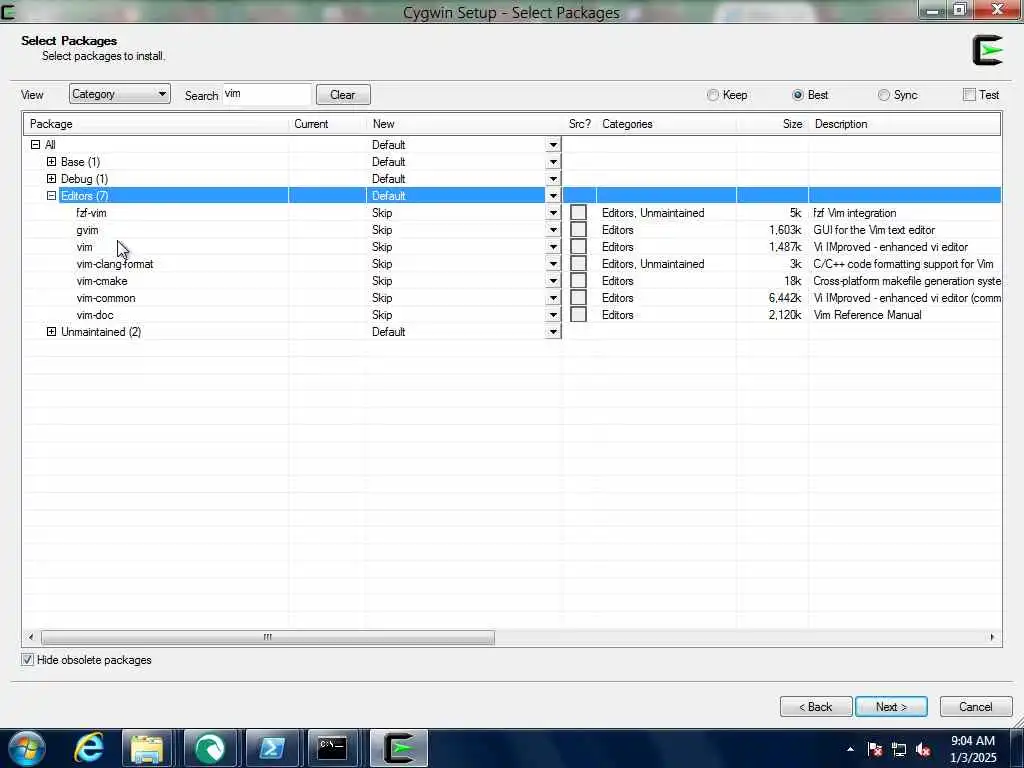Focus the Search field containing vim
The image size is (1024, 768).
[267, 94]
